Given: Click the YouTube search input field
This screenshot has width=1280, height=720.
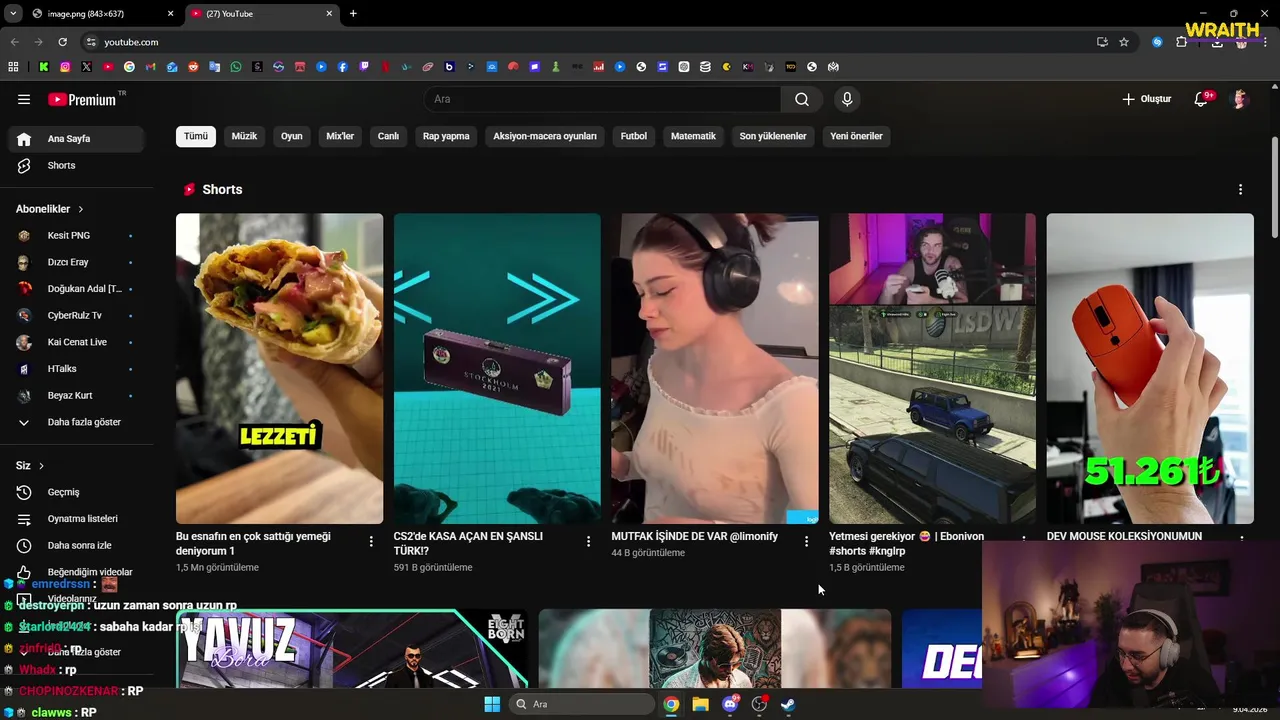Looking at the screenshot, I should [603, 99].
